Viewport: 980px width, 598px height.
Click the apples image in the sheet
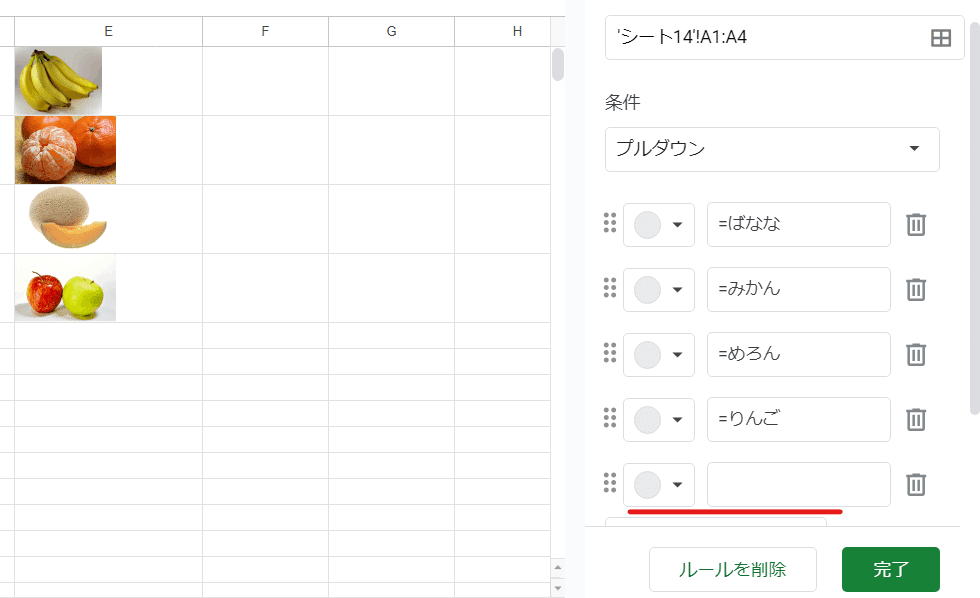[x=65, y=288]
